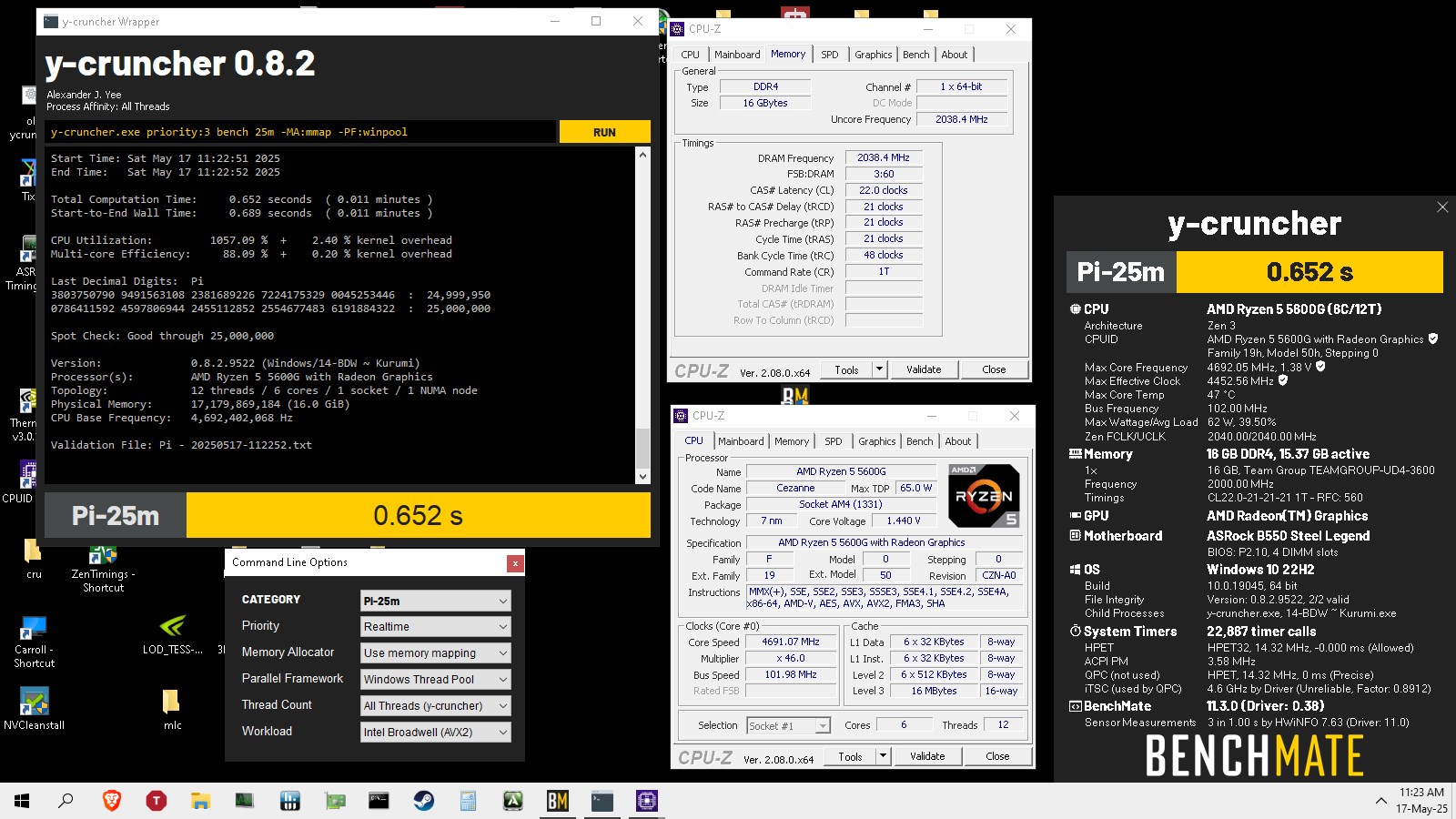This screenshot has width=1456, height=819.
Task: Click Close in lower CPU-Z window
Action: tap(997, 756)
